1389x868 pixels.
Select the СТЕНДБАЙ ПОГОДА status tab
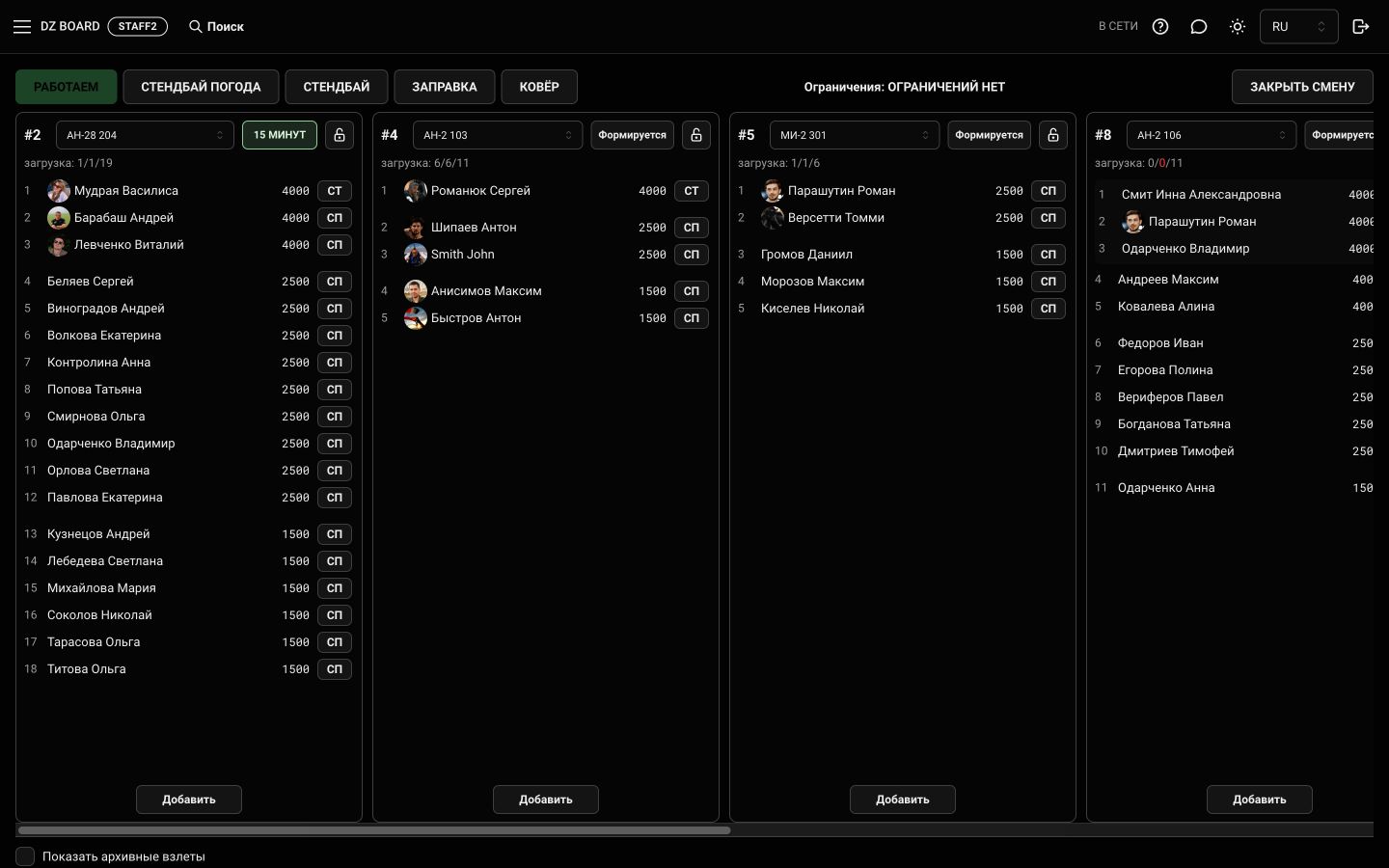201,87
